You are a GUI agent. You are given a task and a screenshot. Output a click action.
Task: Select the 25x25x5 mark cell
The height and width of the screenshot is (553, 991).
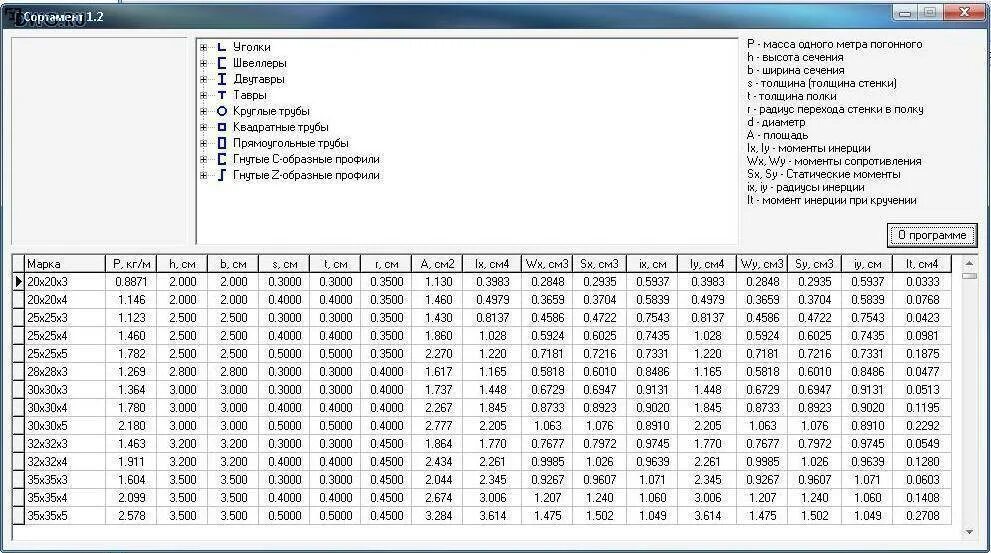coord(64,354)
